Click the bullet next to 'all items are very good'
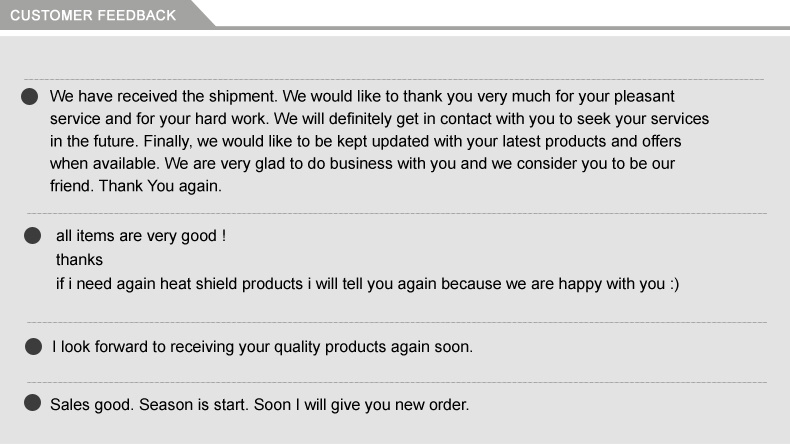Viewport: 790px width, 444px height. (32, 235)
